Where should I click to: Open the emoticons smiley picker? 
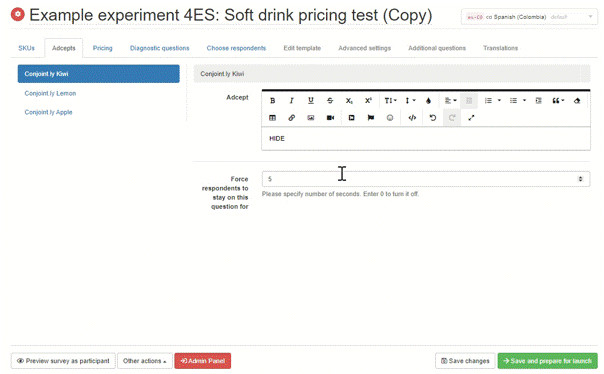[x=390, y=118]
